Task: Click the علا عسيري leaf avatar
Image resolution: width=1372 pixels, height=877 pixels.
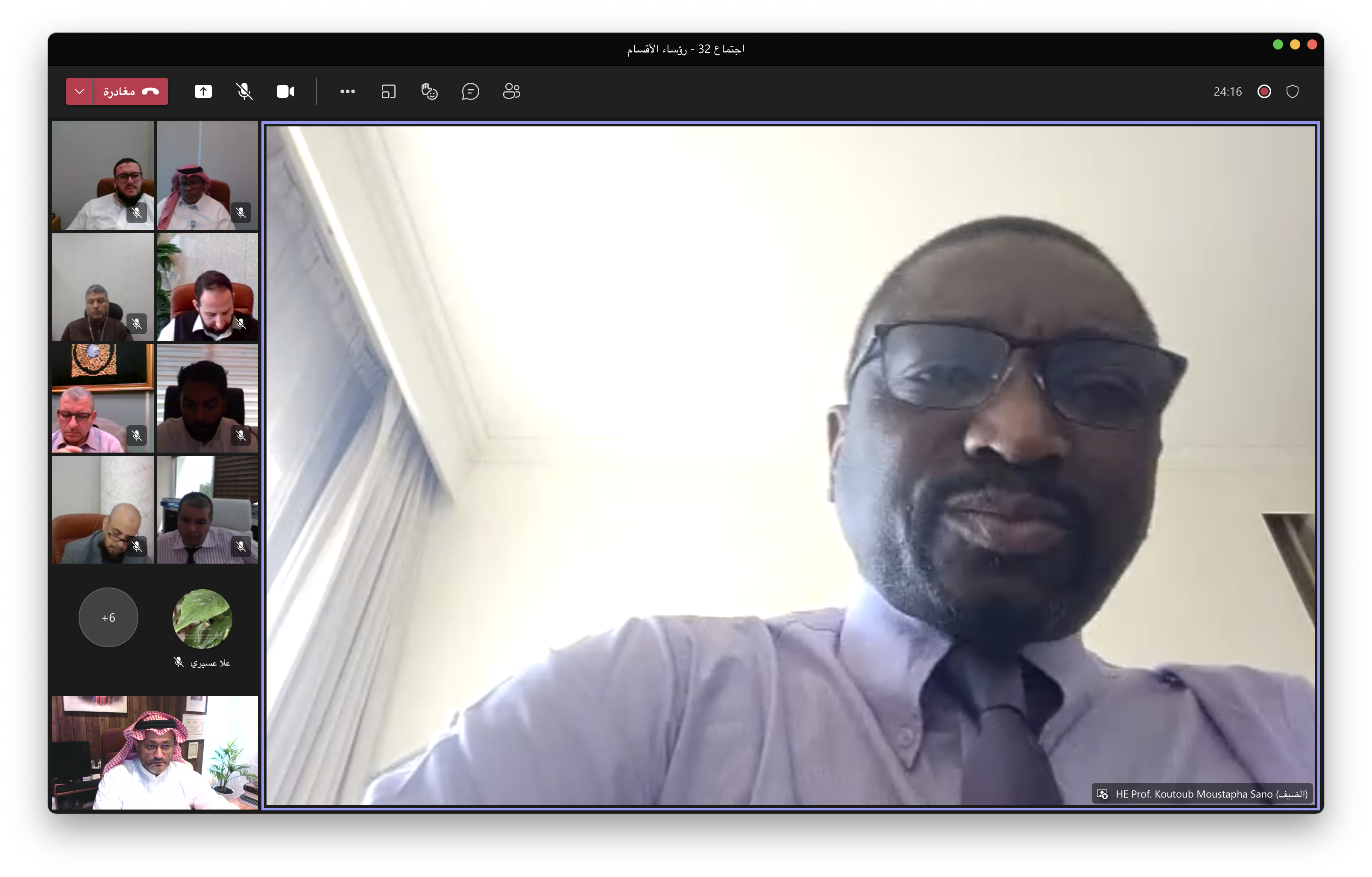Action: pyautogui.click(x=202, y=618)
